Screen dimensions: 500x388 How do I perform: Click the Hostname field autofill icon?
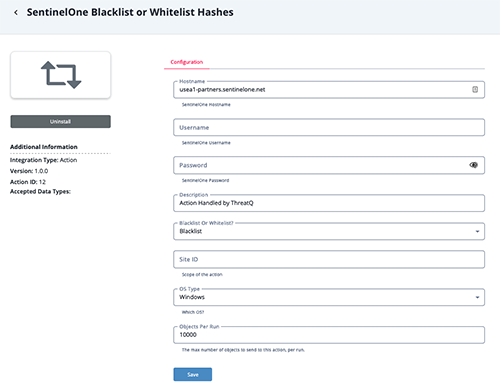[475, 89]
